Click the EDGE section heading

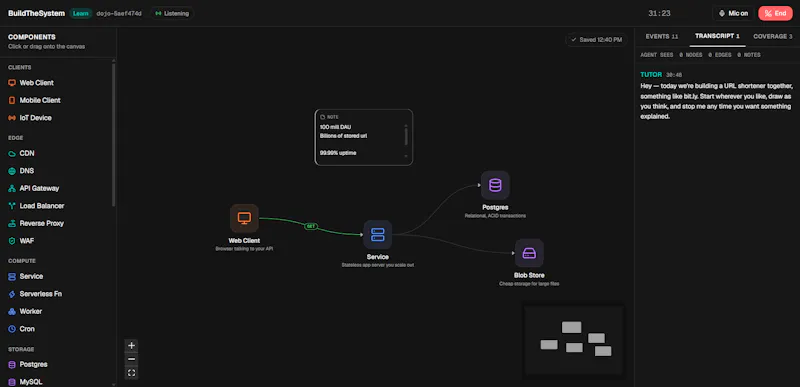click(x=15, y=138)
